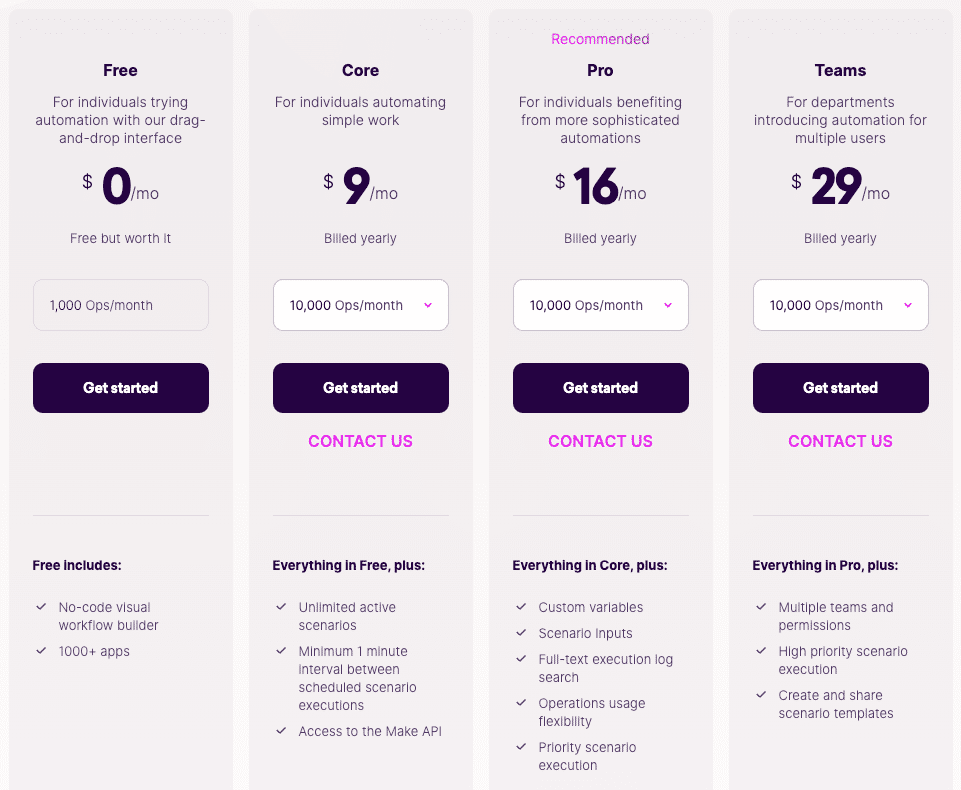
Task: Select Get started for the Teams plan
Action: click(x=841, y=388)
